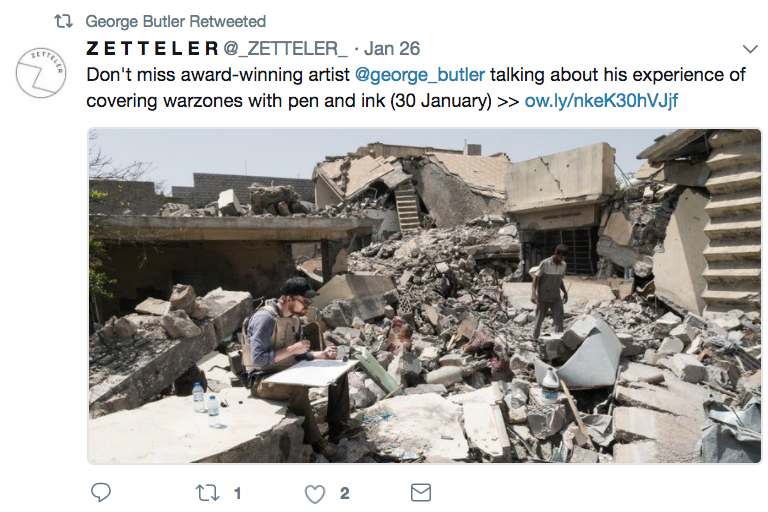
Task: Click the "Don't miss award-winning artist" text
Action: coord(217,75)
